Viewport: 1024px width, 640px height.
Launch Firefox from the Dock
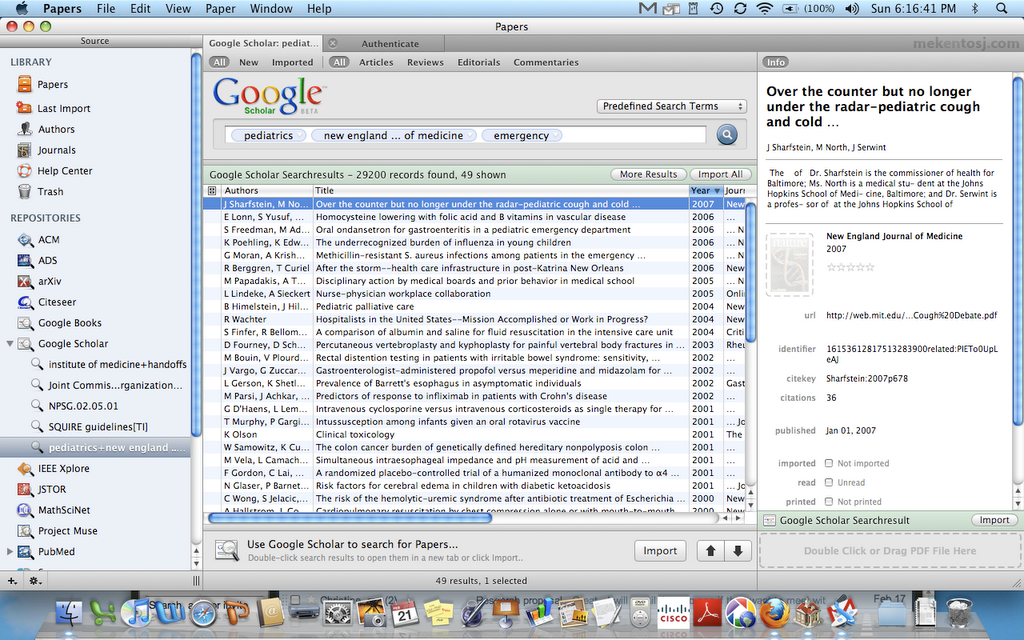(x=775, y=613)
